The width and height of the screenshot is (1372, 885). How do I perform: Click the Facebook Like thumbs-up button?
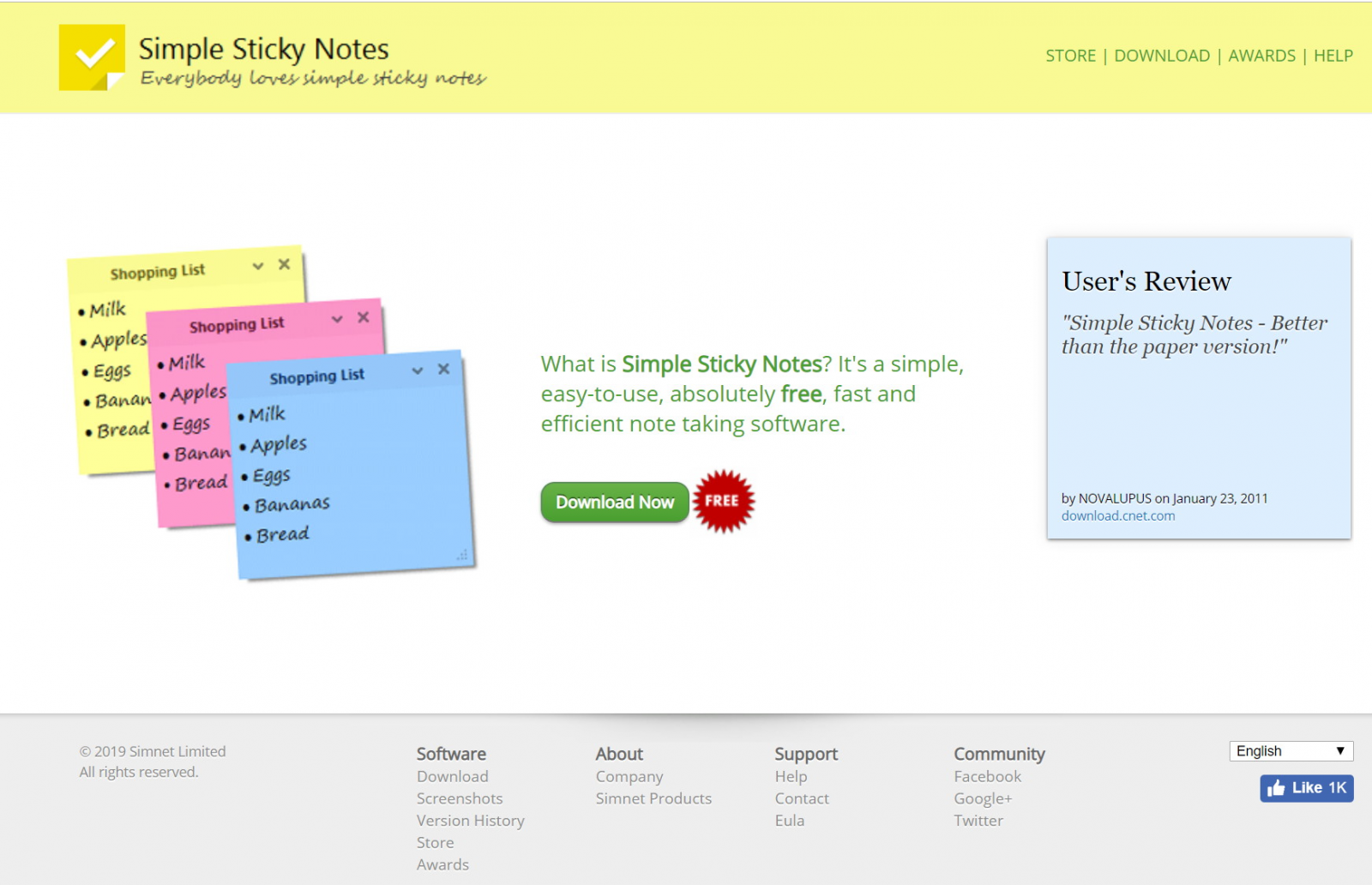1305,788
